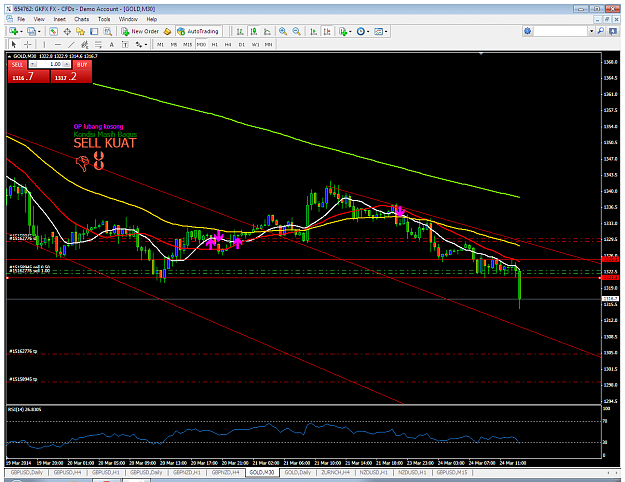This screenshot has width=625, height=482.
Task: Select the trendline drawing tool
Action: pos(71,44)
